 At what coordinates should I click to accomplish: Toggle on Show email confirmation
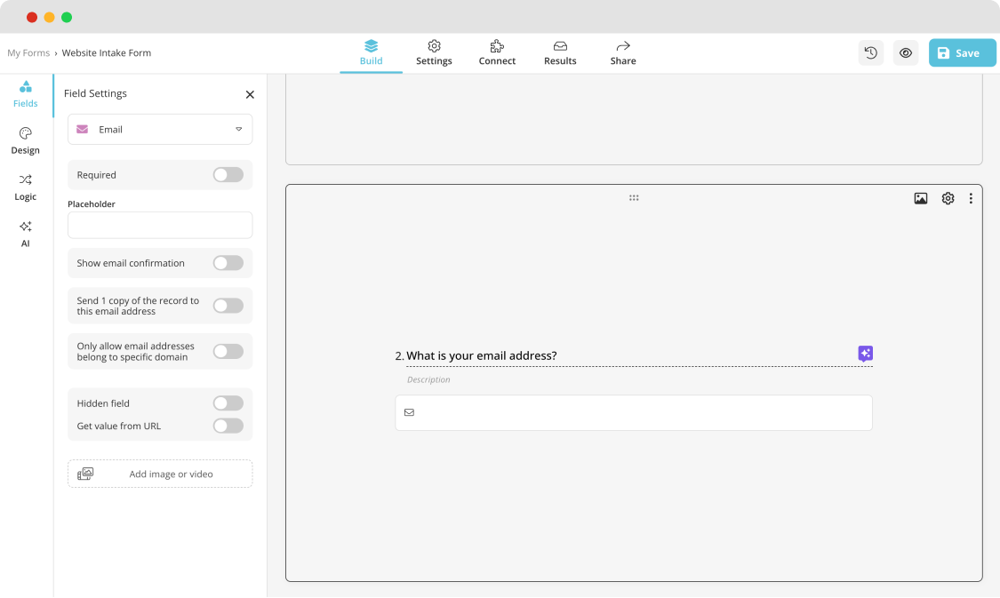[228, 262]
